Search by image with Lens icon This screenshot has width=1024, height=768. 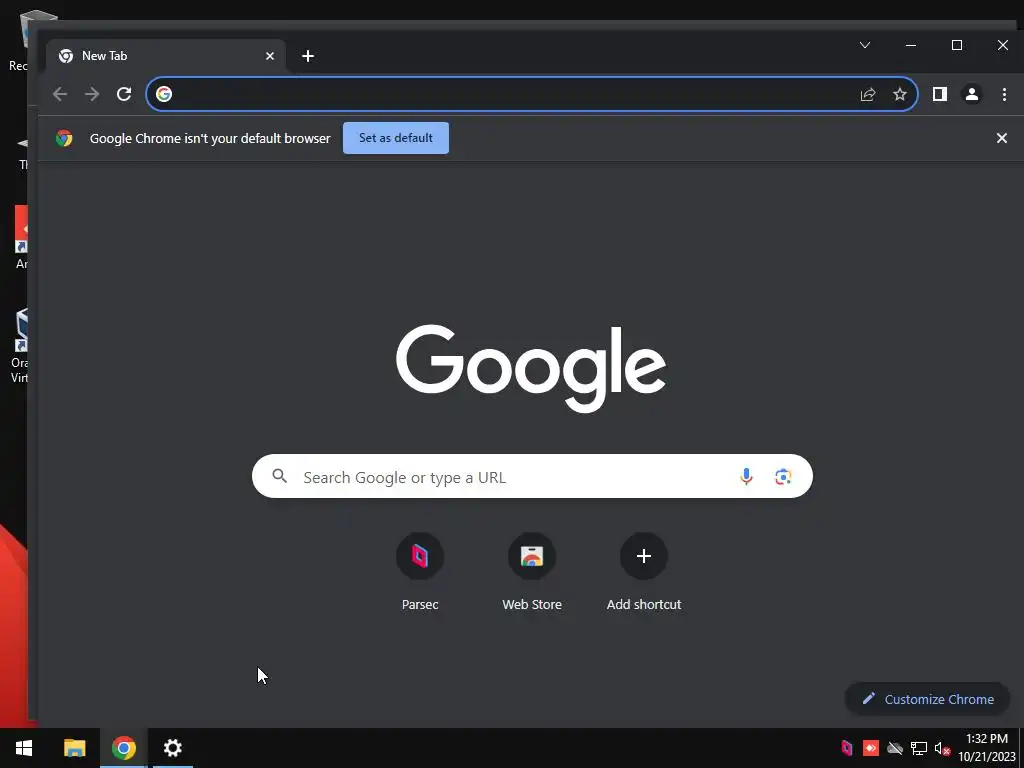783,477
